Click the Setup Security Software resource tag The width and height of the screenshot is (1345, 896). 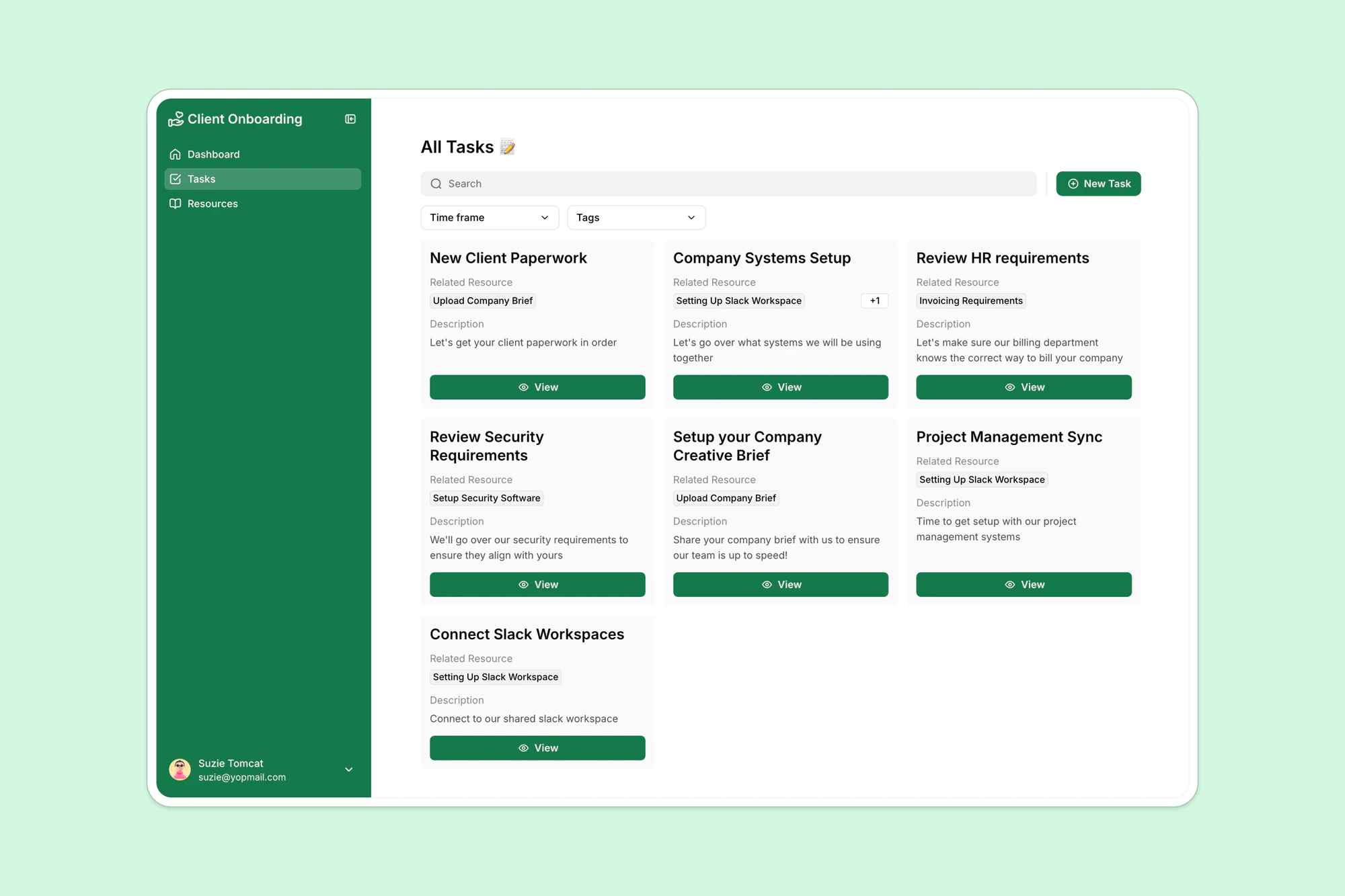pyautogui.click(x=487, y=498)
